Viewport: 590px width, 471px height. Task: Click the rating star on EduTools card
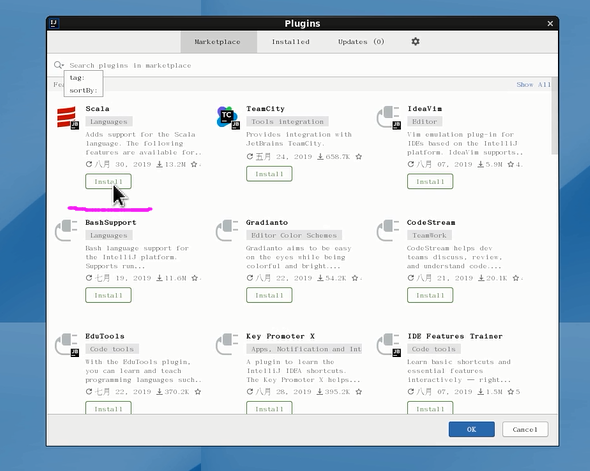[x=198, y=392]
